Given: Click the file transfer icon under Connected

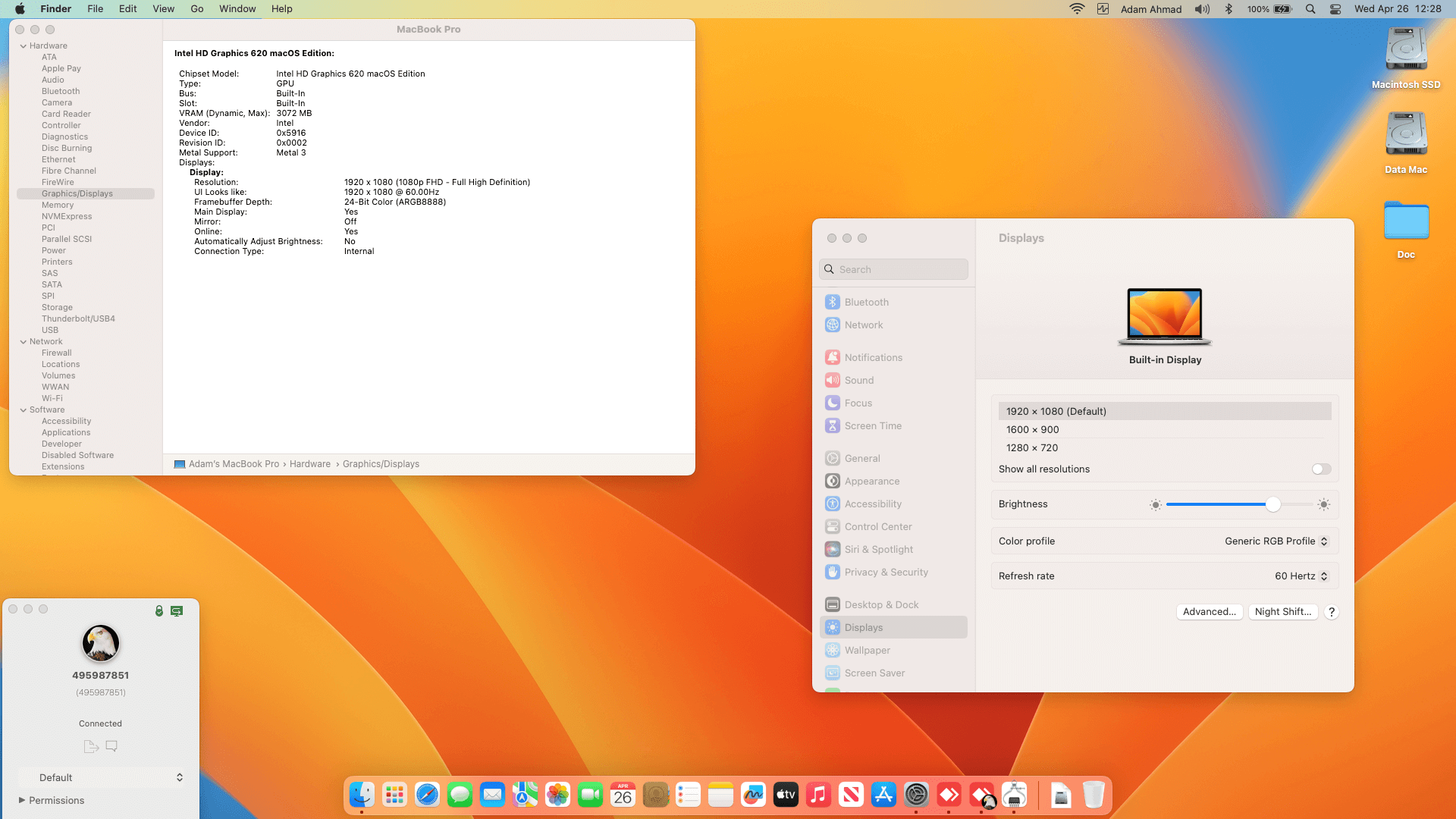Looking at the screenshot, I should coord(91,746).
